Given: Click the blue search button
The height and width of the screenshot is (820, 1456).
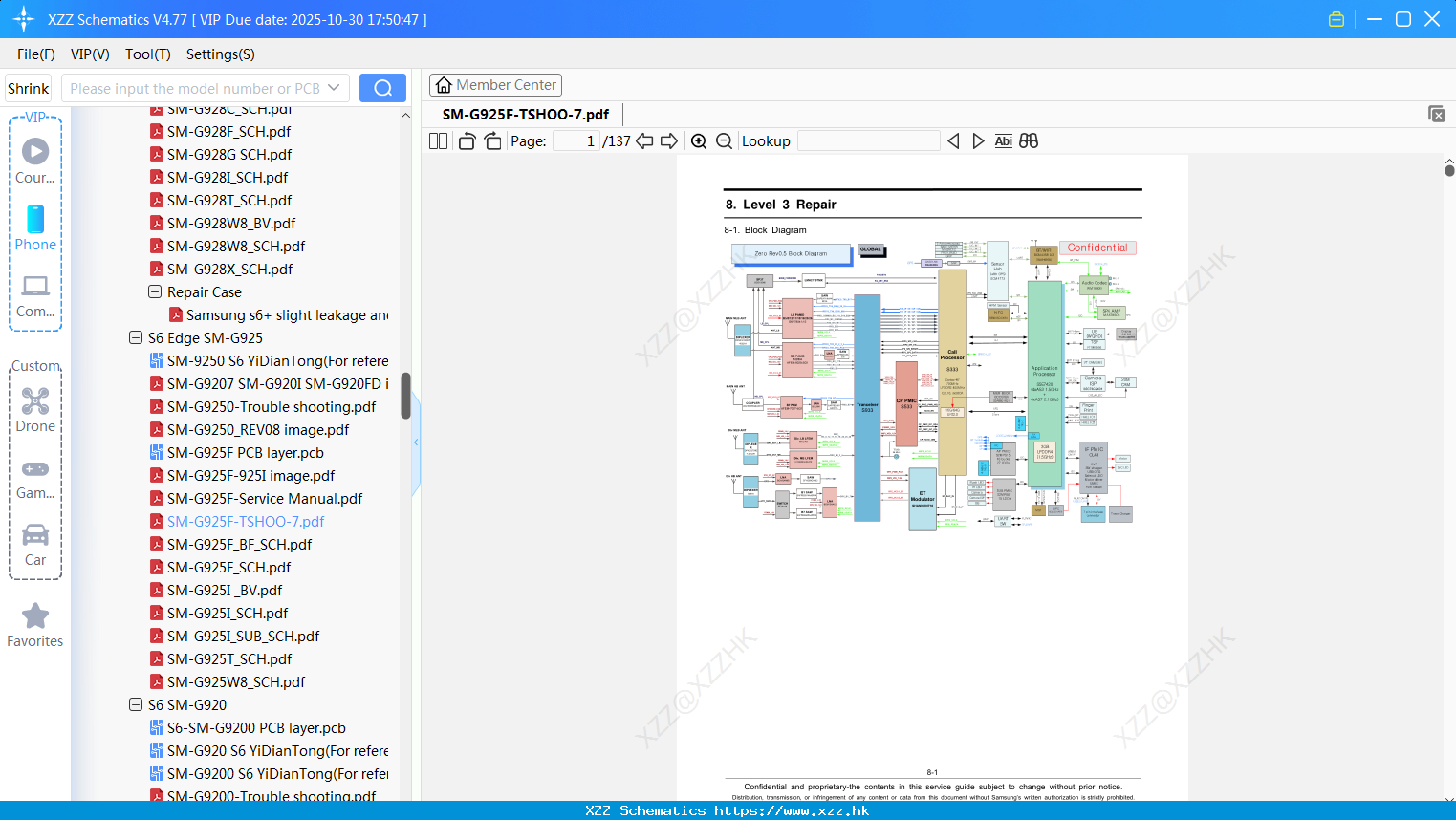Looking at the screenshot, I should pyautogui.click(x=382, y=88).
